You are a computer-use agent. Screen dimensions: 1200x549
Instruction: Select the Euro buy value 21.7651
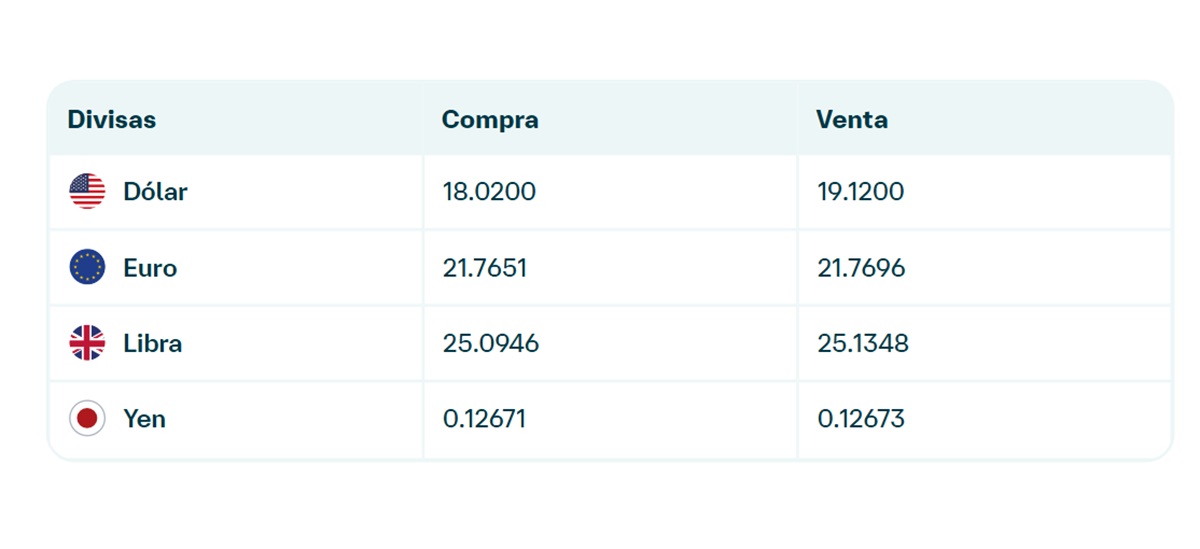pos(485,268)
